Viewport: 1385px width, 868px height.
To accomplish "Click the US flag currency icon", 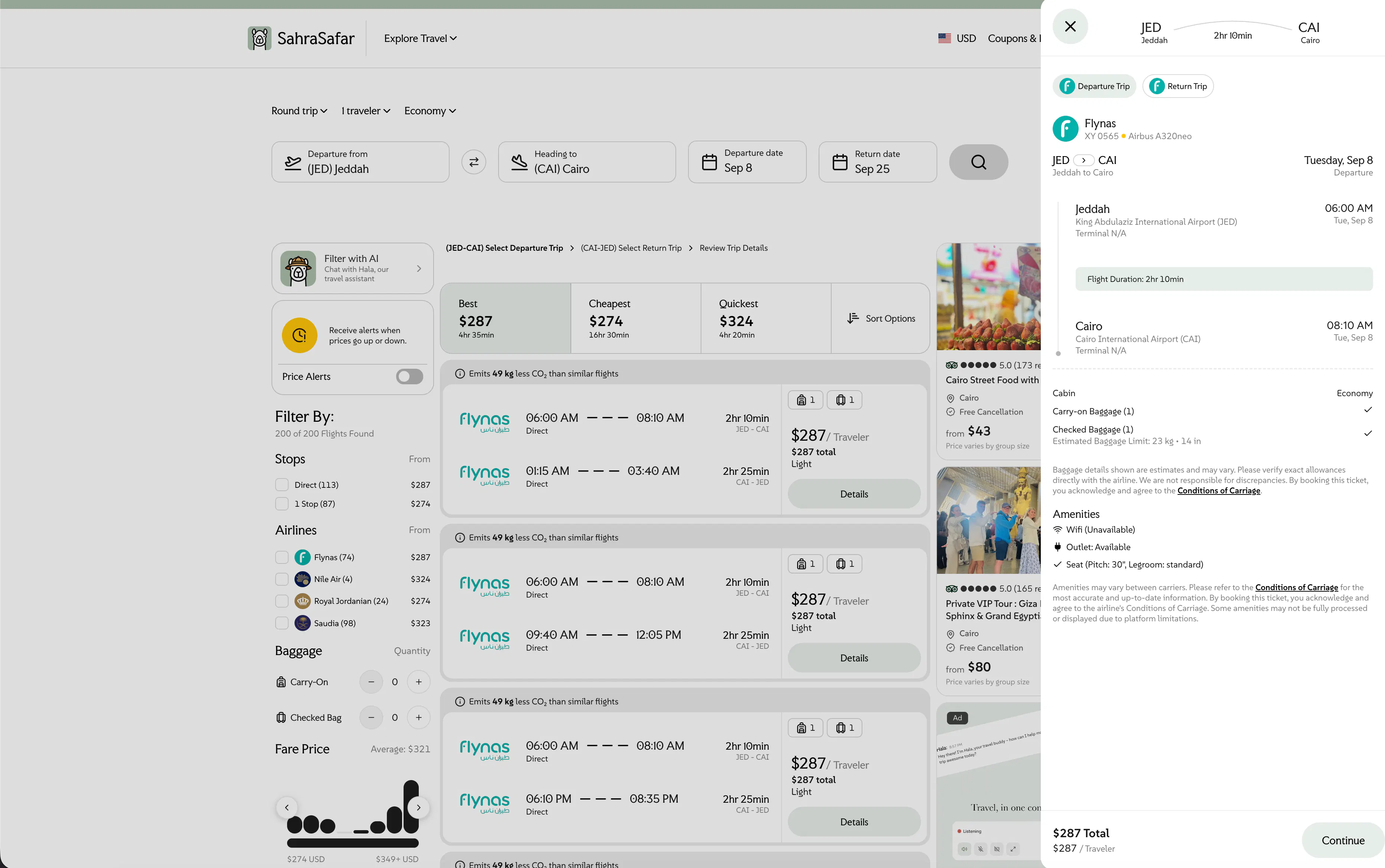I will tap(944, 39).
